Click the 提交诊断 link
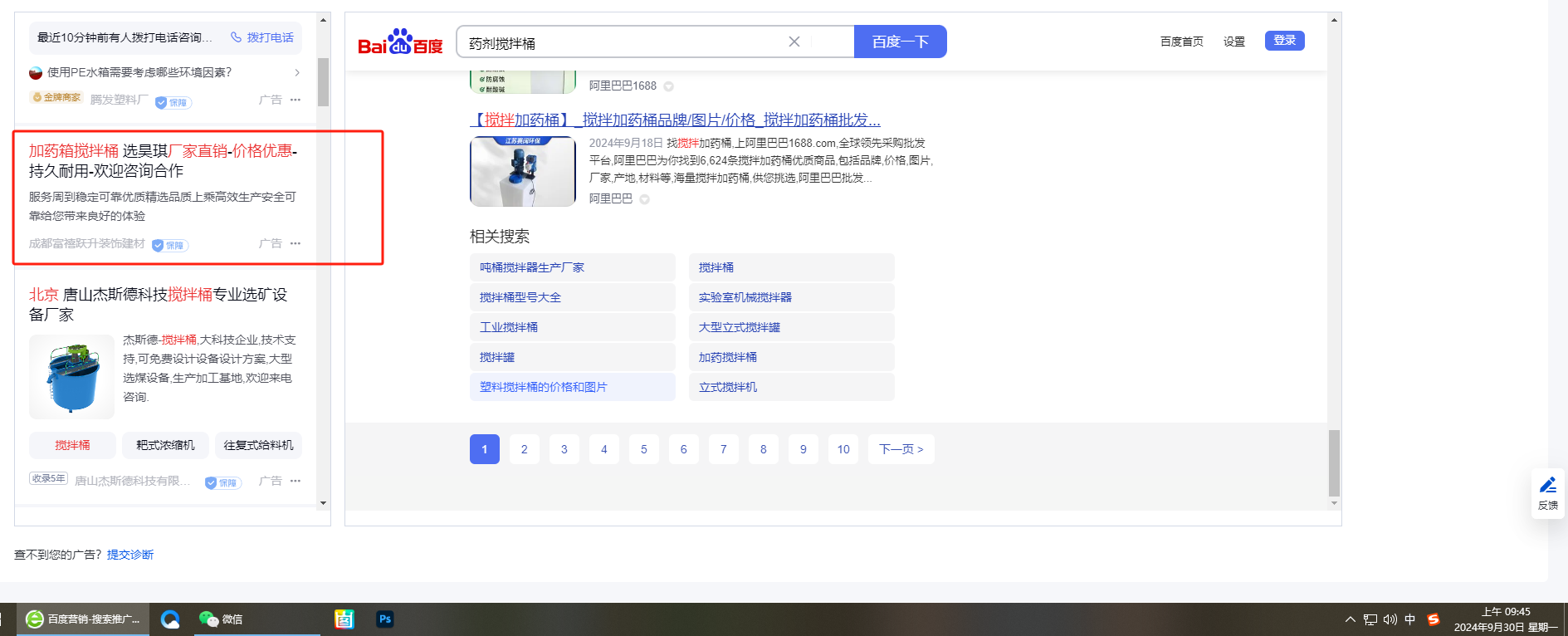Image resolution: width=1568 pixels, height=636 pixels. pyautogui.click(x=130, y=555)
